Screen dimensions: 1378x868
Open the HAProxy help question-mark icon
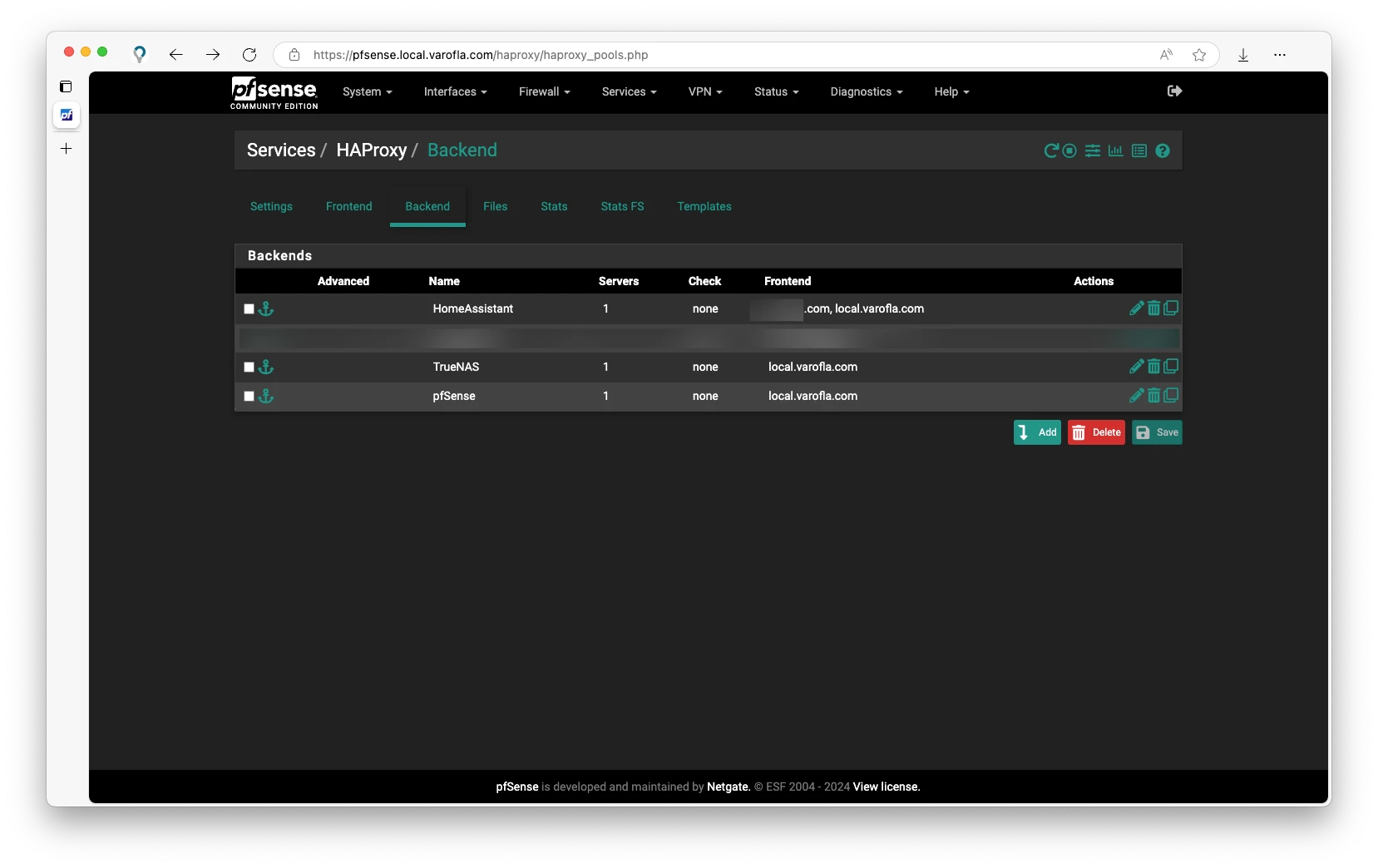(1163, 150)
